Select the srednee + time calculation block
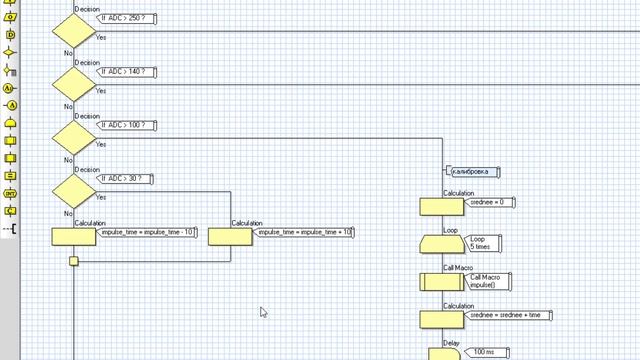Viewport: 640px width, 360px height. (x=442, y=320)
